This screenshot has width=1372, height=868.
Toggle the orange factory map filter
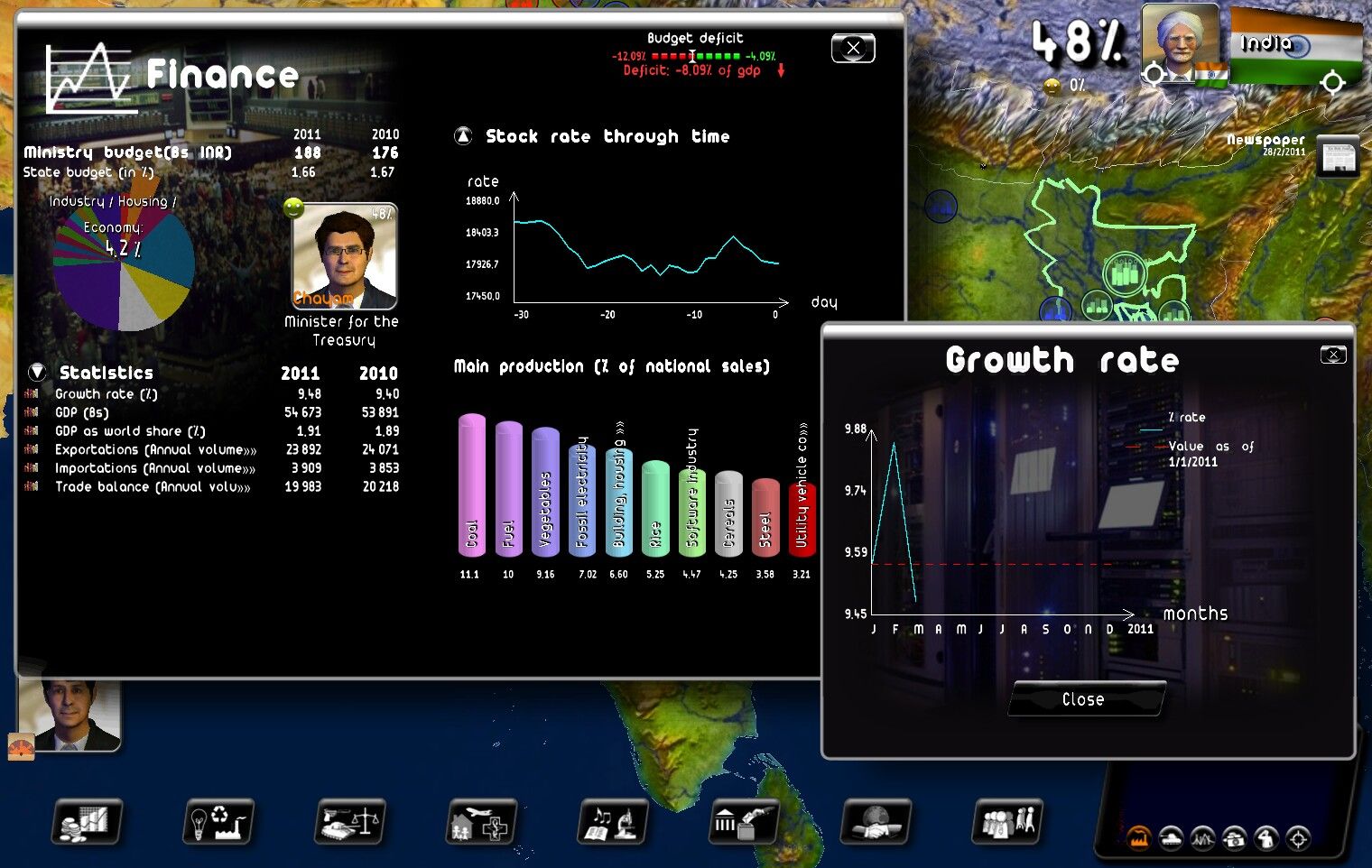[x=1139, y=838]
